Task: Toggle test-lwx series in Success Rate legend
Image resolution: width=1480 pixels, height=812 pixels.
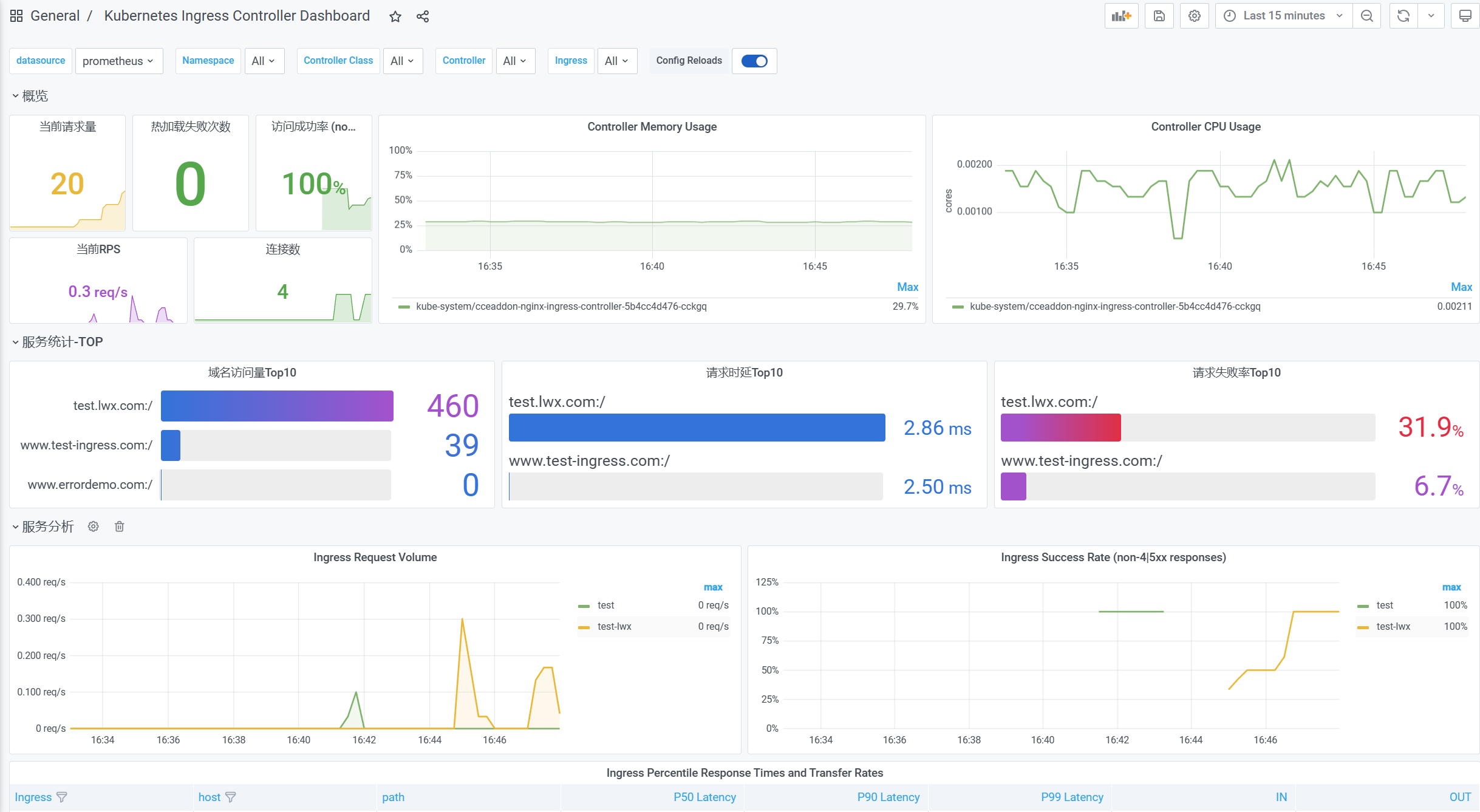Action: (x=1393, y=626)
